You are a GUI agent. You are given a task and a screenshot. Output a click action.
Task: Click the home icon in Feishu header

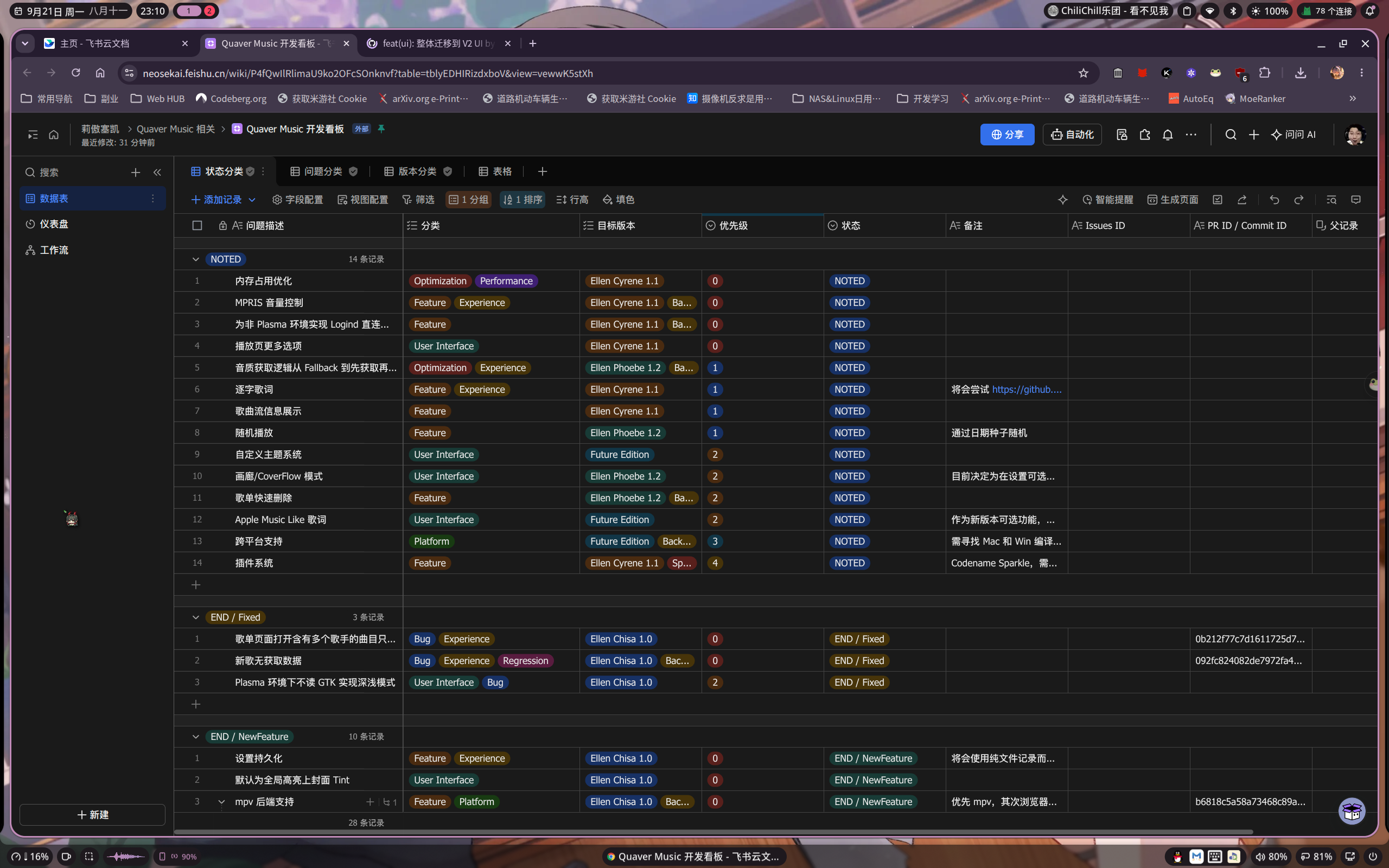(x=53, y=135)
